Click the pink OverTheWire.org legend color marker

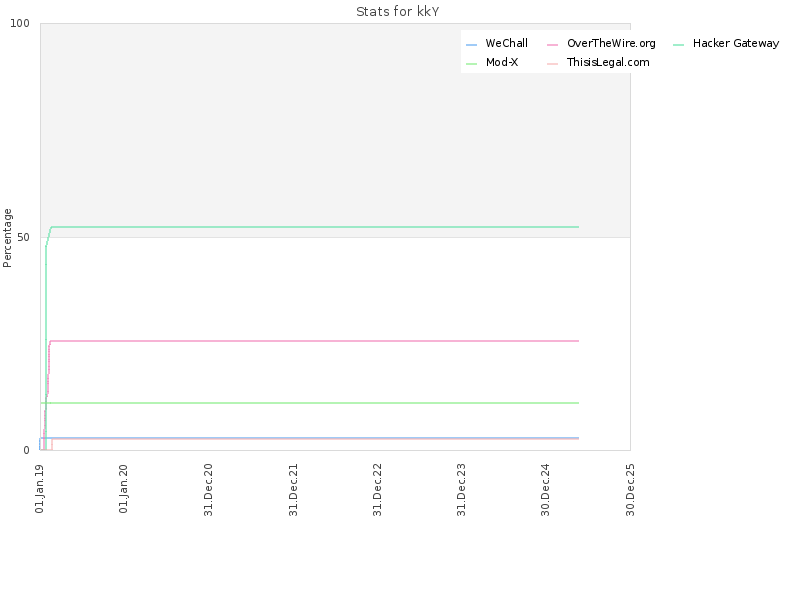click(553, 45)
